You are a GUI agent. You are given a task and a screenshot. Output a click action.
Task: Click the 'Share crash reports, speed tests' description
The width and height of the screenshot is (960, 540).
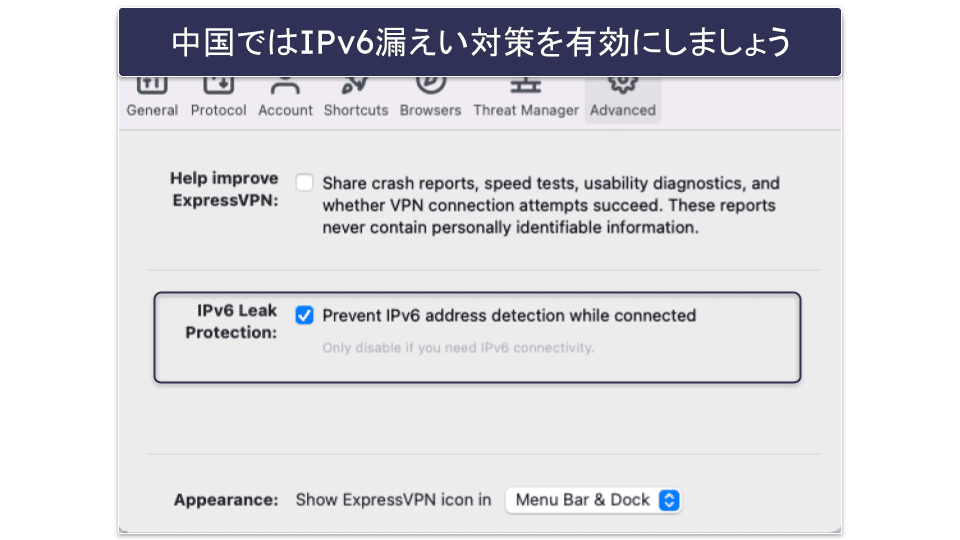tap(551, 205)
